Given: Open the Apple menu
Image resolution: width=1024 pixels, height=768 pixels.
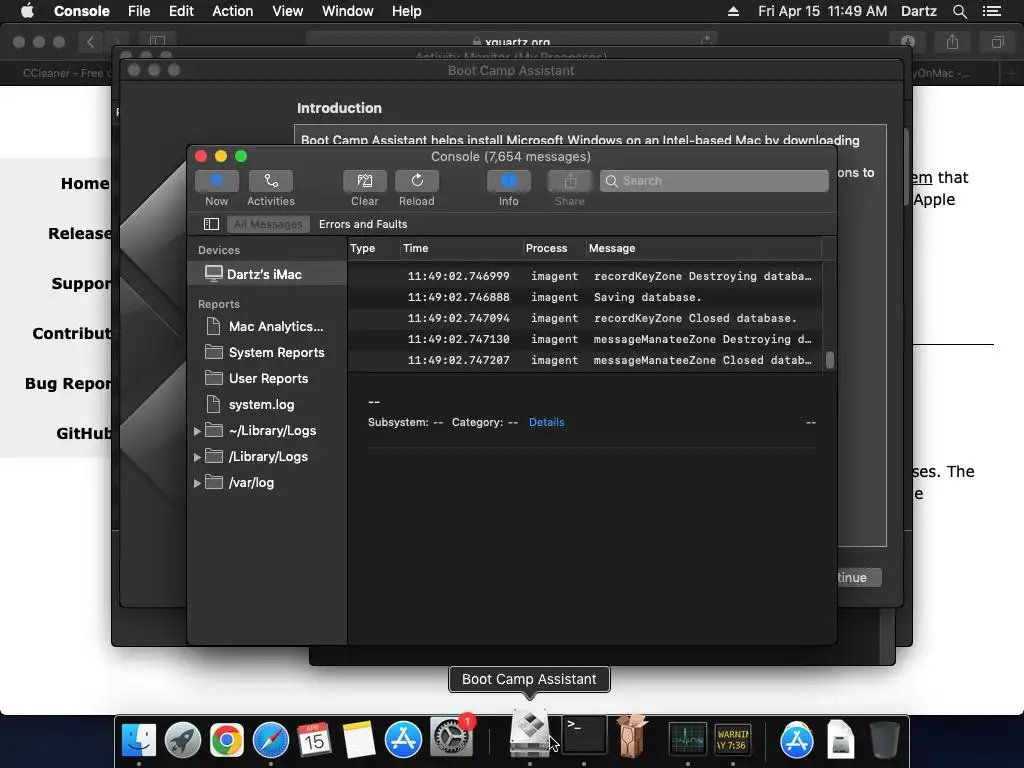Looking at the screenshot, I should pos(27,11).
